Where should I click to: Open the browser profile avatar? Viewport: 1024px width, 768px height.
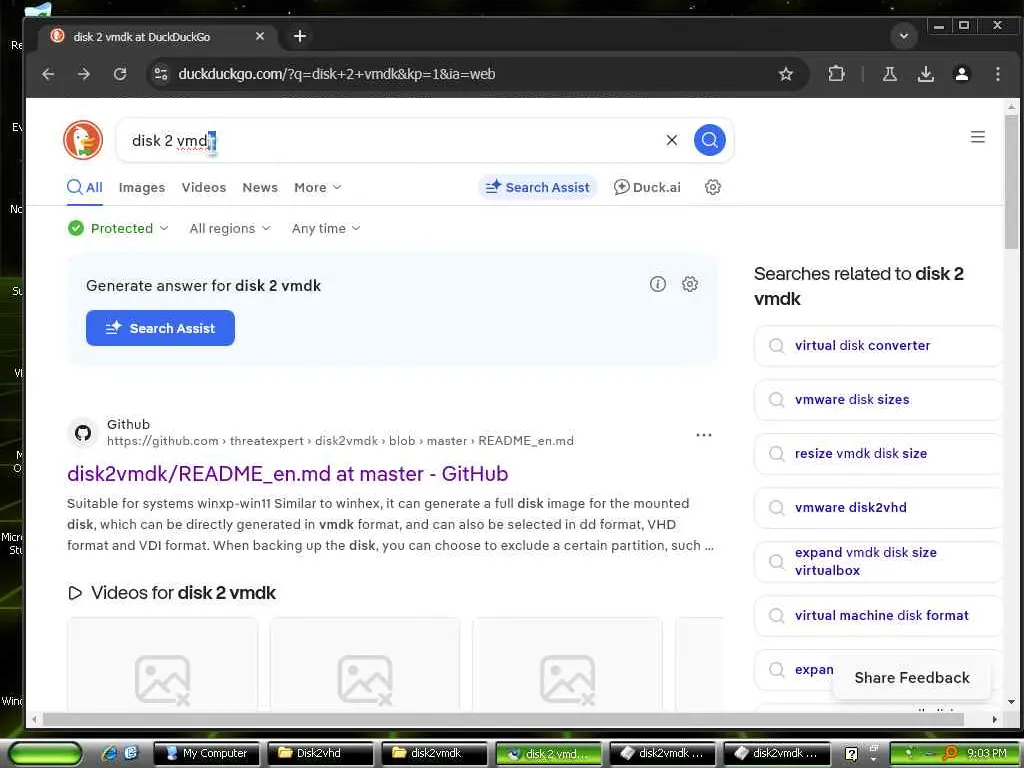tap(961, 74)
